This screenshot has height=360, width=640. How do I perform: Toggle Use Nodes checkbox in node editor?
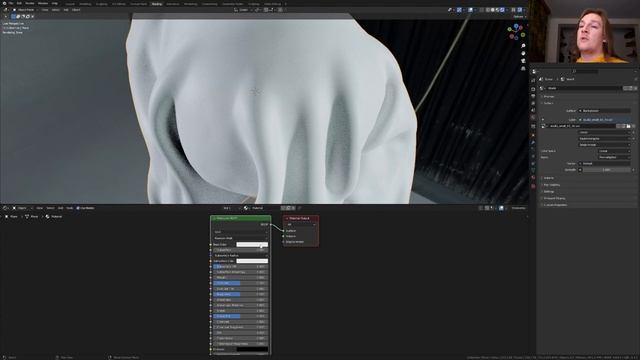pyautogui.click(x=78, y=208)
